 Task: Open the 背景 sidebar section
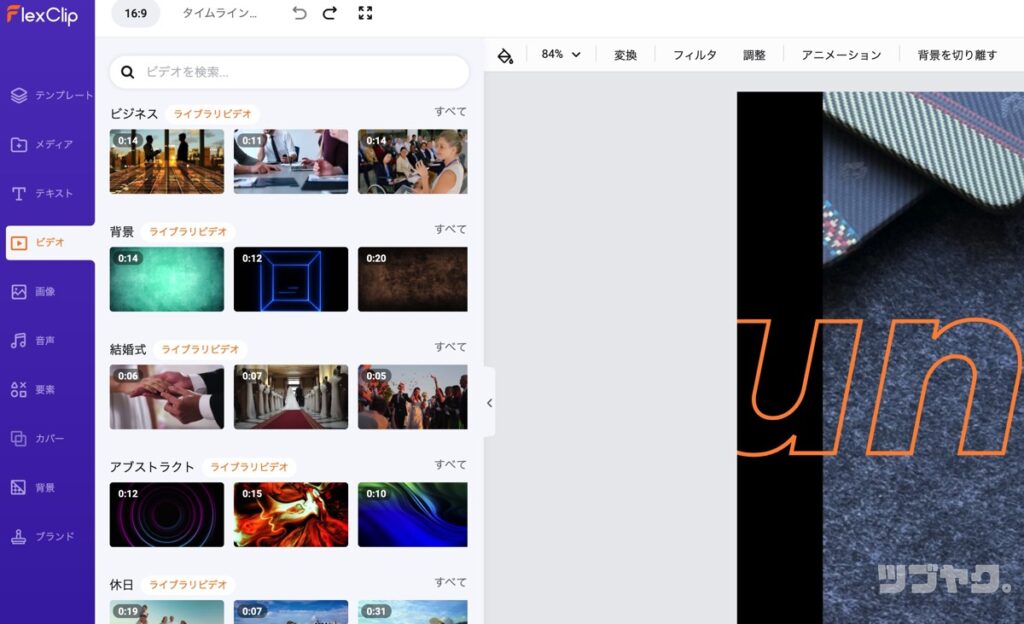pos(33,488)
